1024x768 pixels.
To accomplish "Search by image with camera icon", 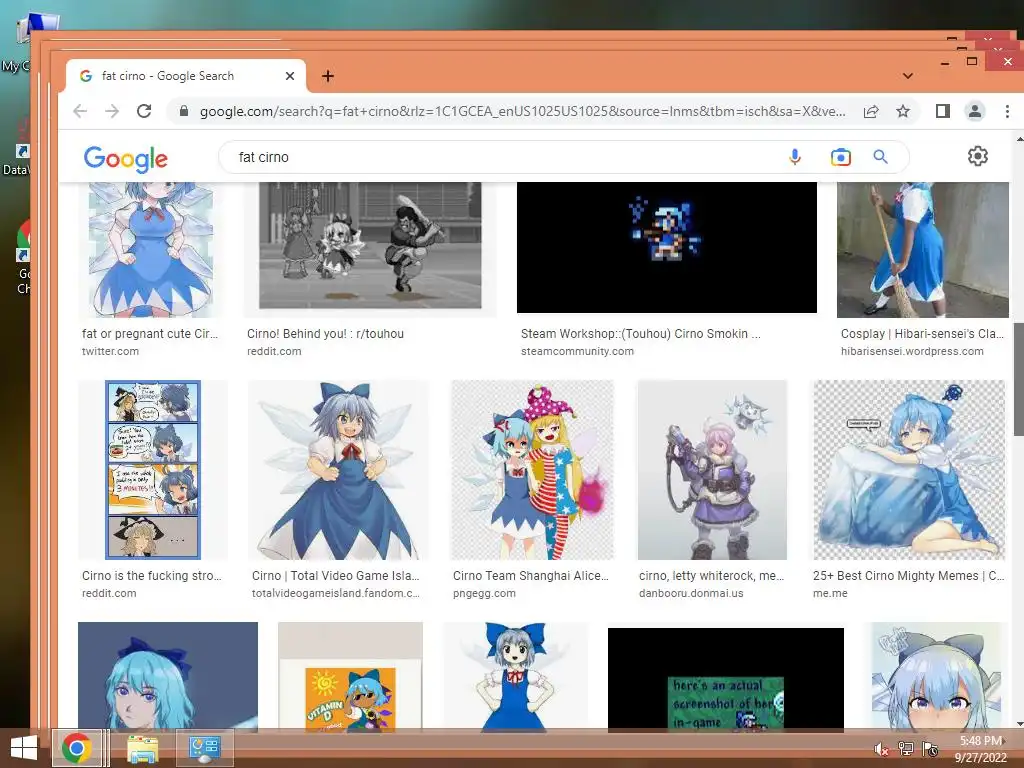I will [x=840, y=157].
